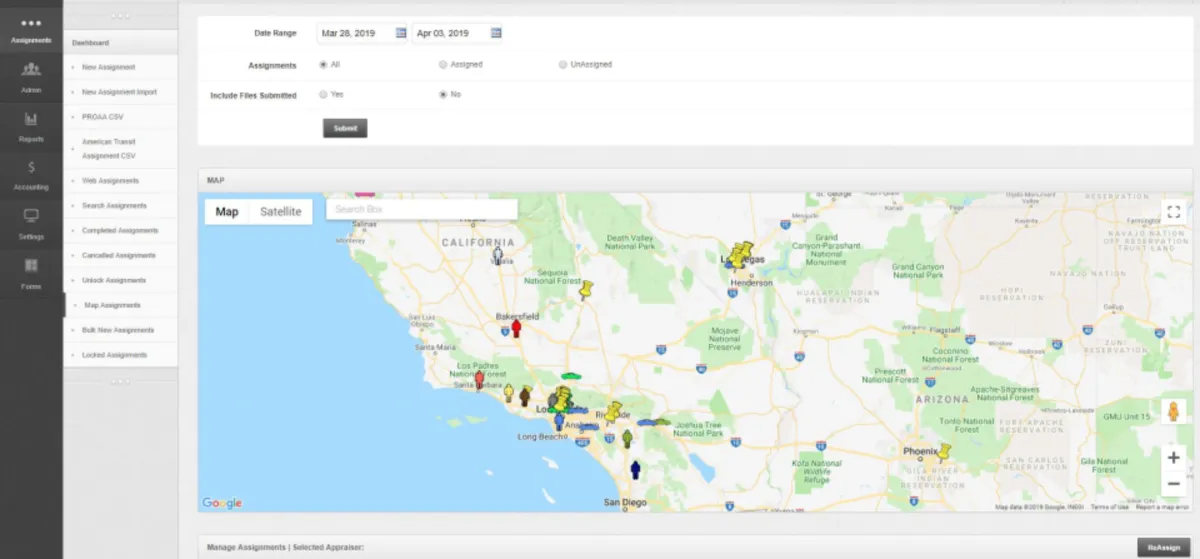Viewport: 1200px width, 559px height.
Task: Open the Forms grid icon
Action: [31, 265]
